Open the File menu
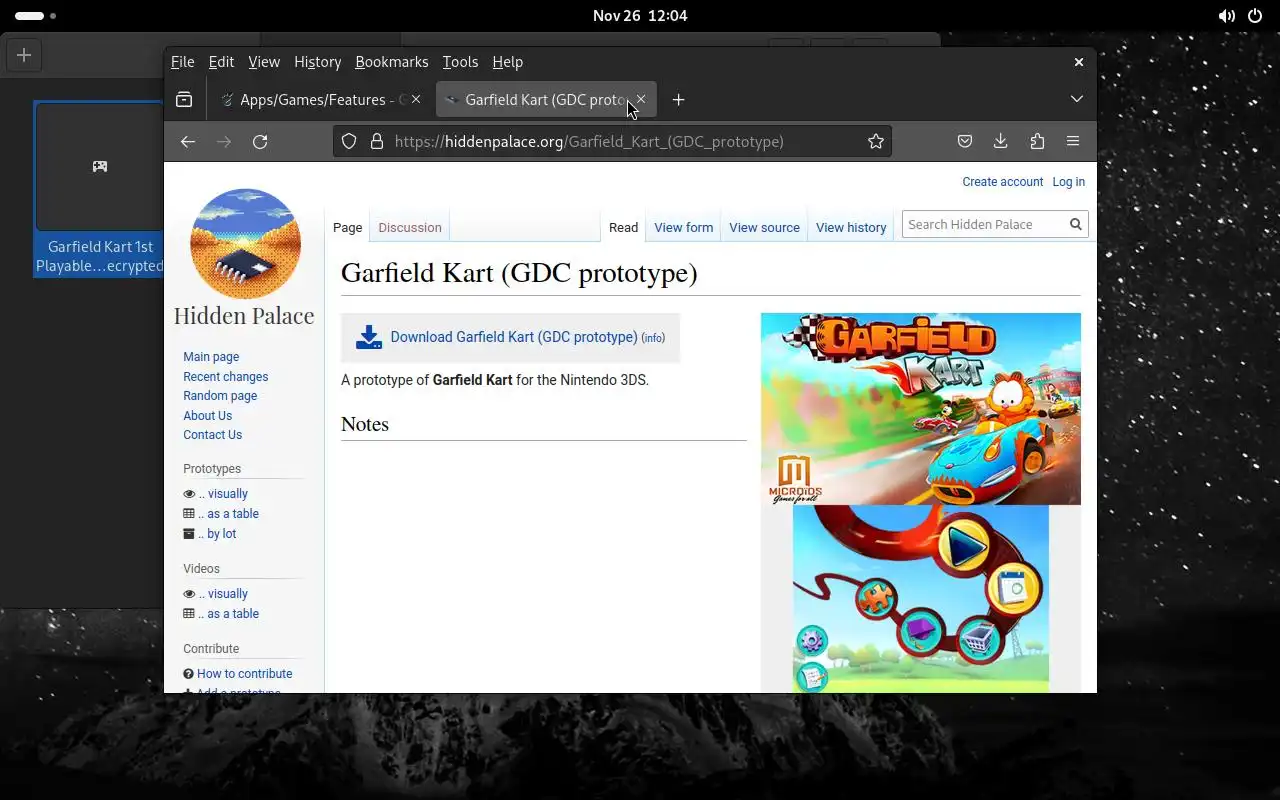Viewport: 1280px width, 800px height. 183,62
